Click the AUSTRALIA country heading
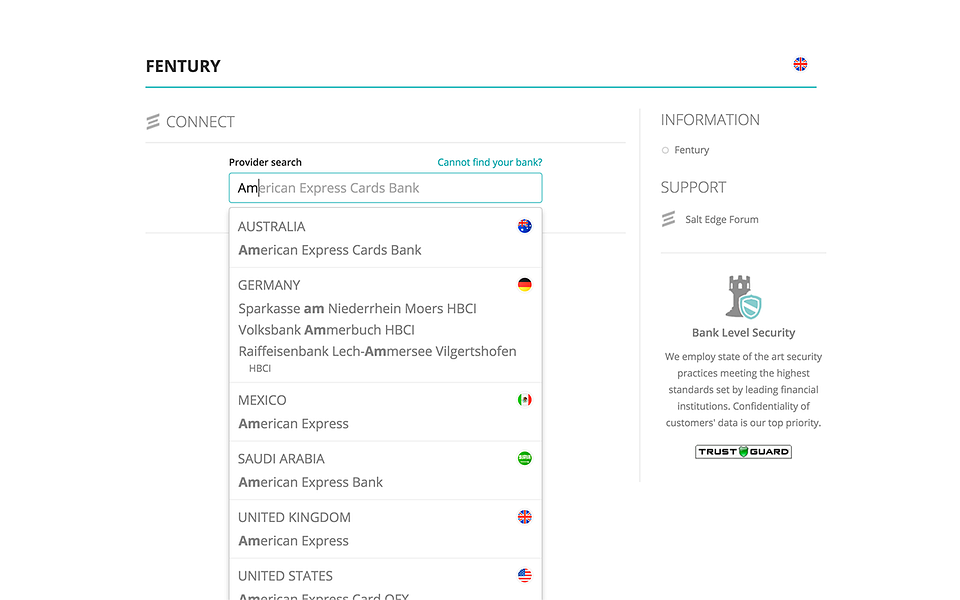The height and width of the screenshot is (600, 960). point(271,227)
